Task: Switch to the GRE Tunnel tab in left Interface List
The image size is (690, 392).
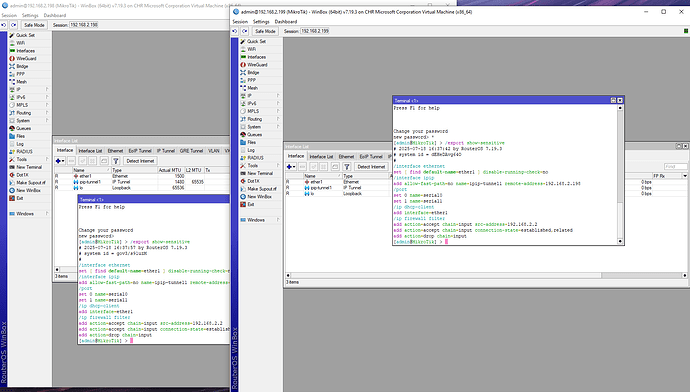Action: click(191, 150)
